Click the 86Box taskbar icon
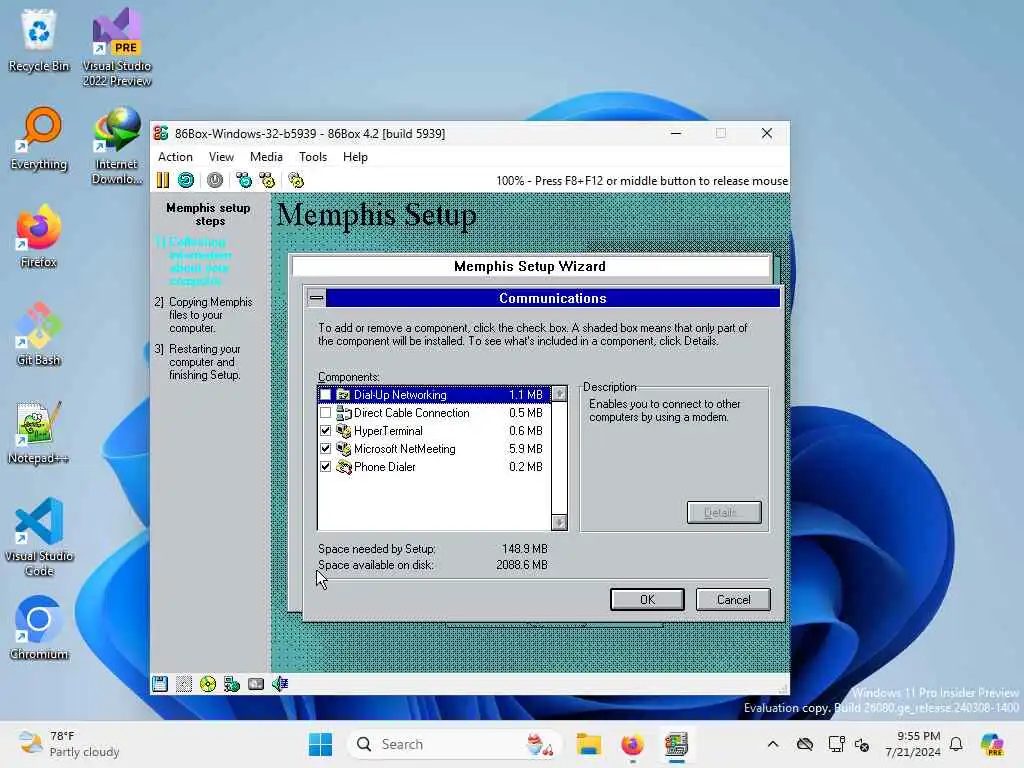 click(x=677, y=744)
